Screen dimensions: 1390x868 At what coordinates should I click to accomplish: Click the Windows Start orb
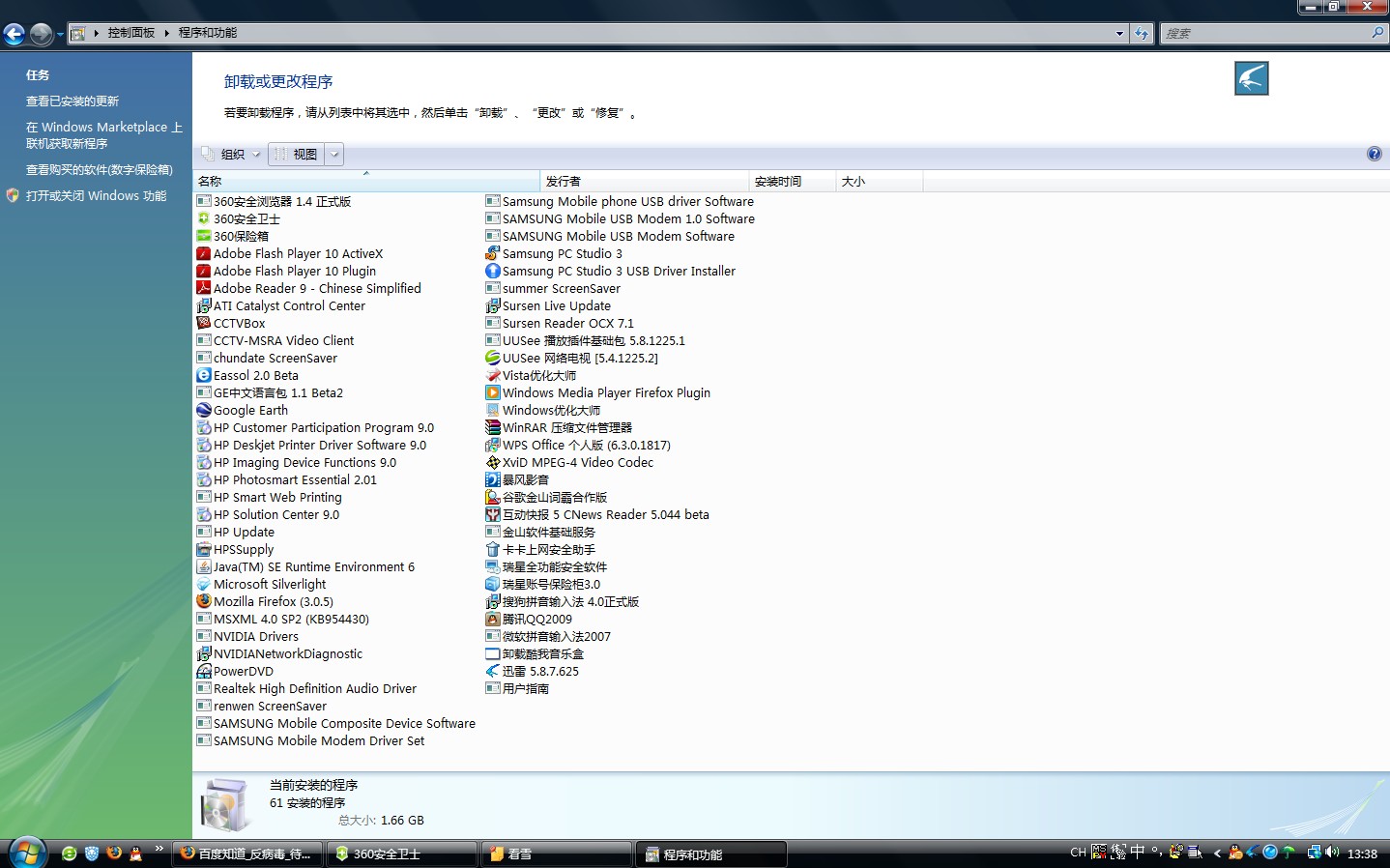[x=27, y=853]
